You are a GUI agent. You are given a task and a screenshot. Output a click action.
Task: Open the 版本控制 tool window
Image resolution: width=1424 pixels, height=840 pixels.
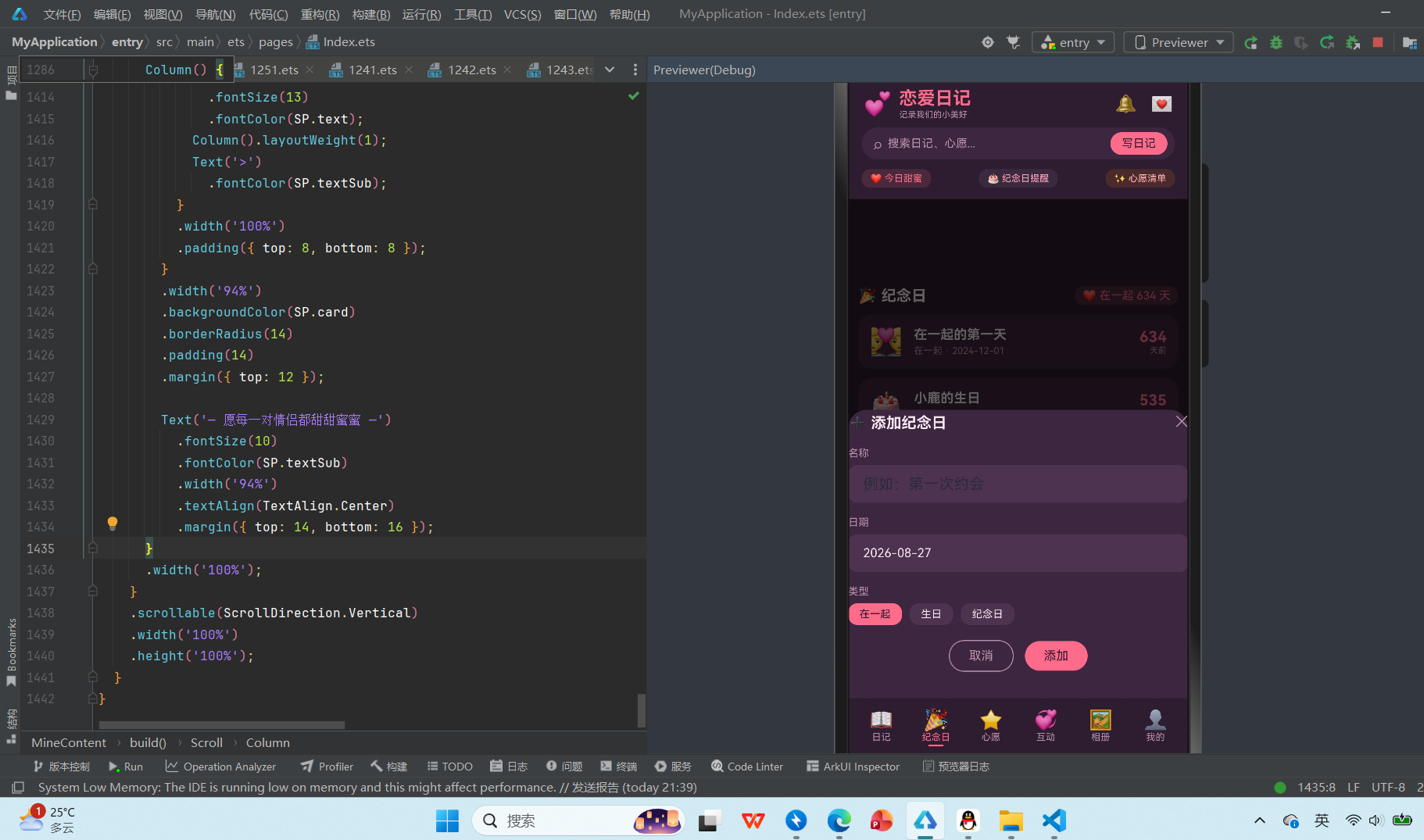(61, 767)
